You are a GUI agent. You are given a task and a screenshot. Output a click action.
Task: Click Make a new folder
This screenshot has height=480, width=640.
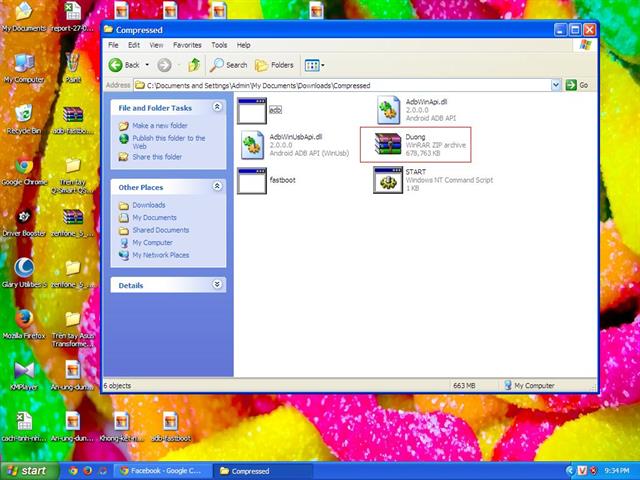click(160, 125)
